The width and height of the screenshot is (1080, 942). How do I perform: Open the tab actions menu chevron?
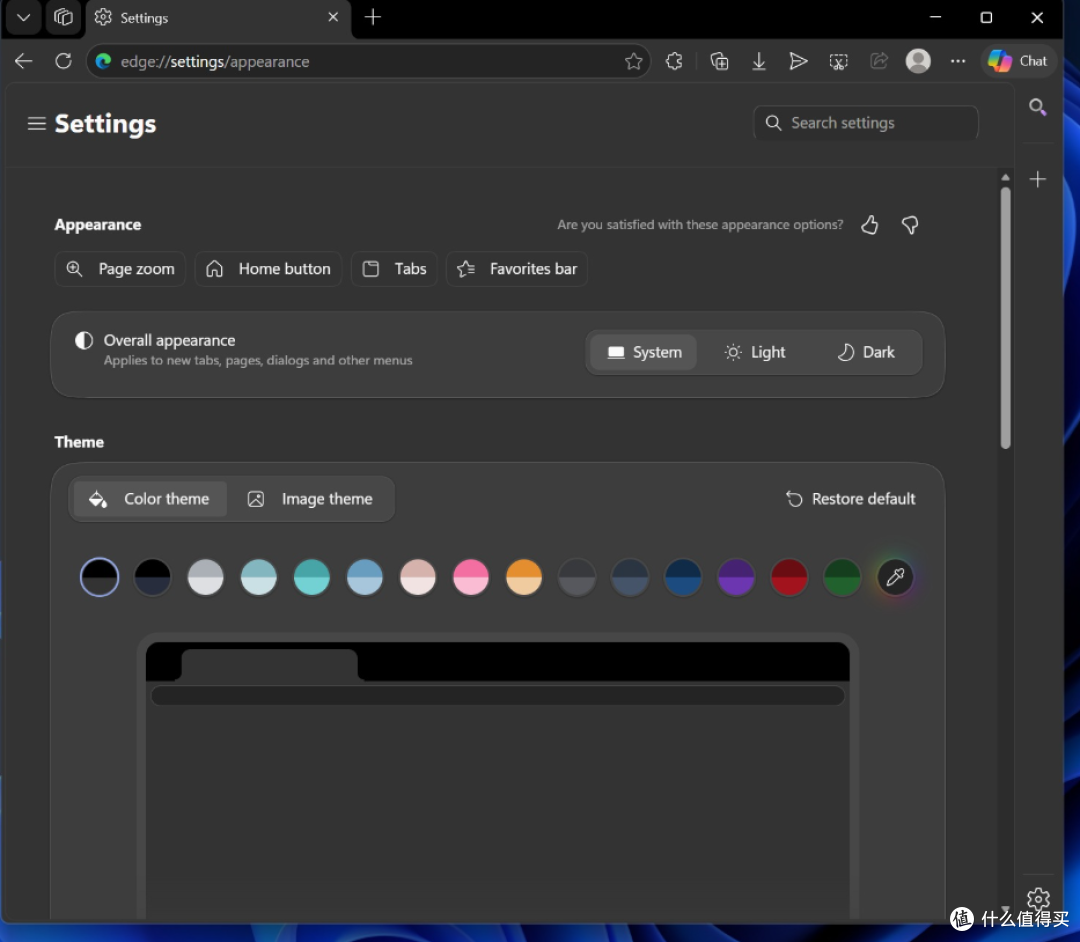click(23, 17)
